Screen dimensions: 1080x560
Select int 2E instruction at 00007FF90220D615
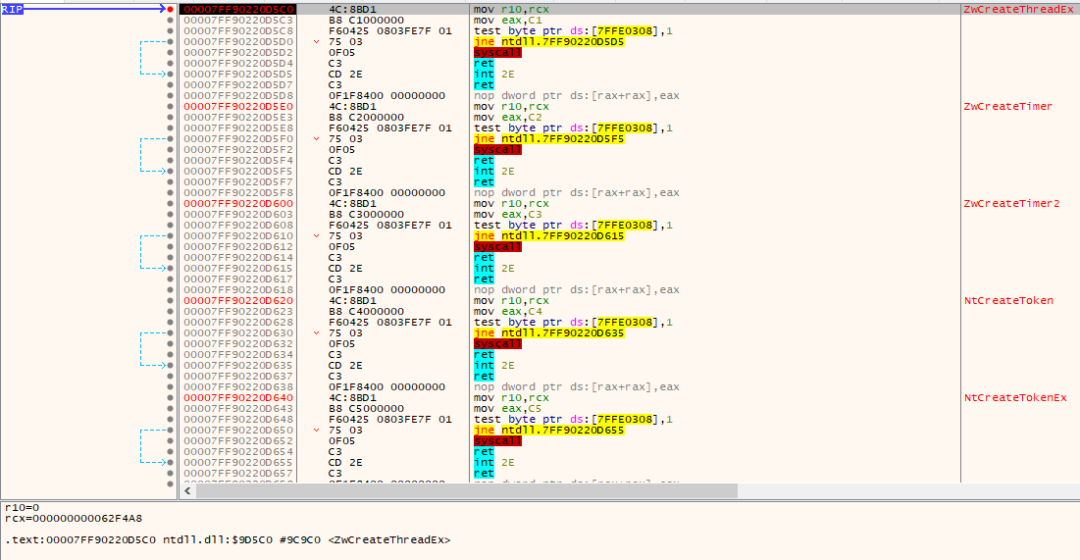[x=494, y=268]
